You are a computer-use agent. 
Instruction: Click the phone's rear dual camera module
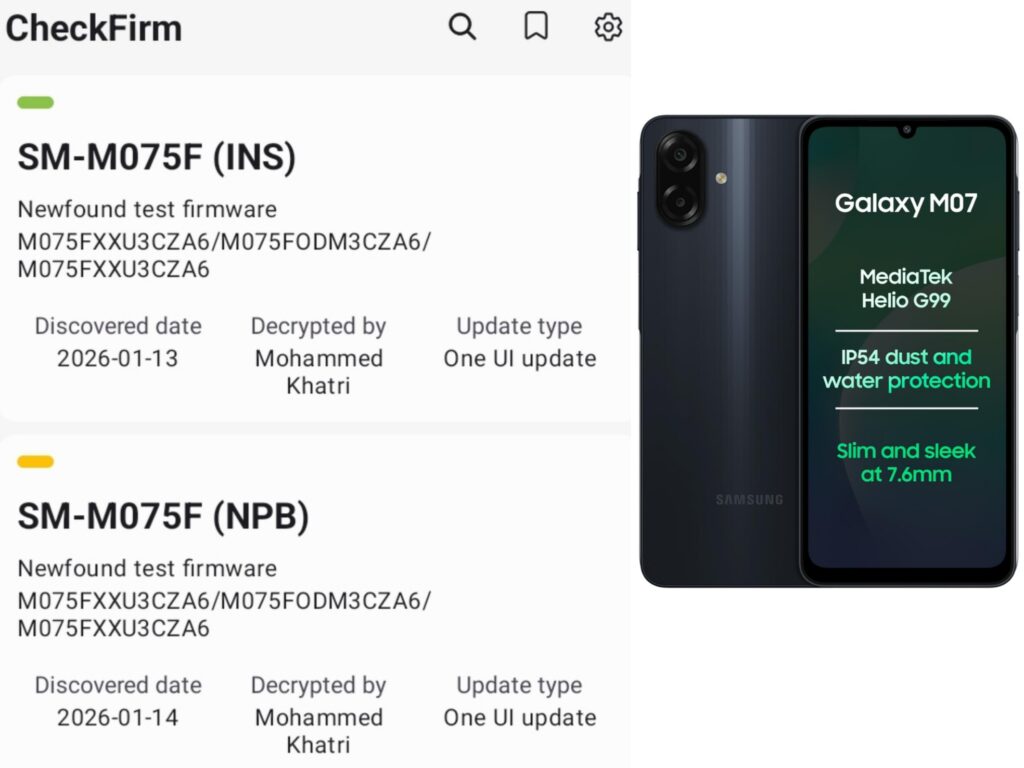coord(680,178)
